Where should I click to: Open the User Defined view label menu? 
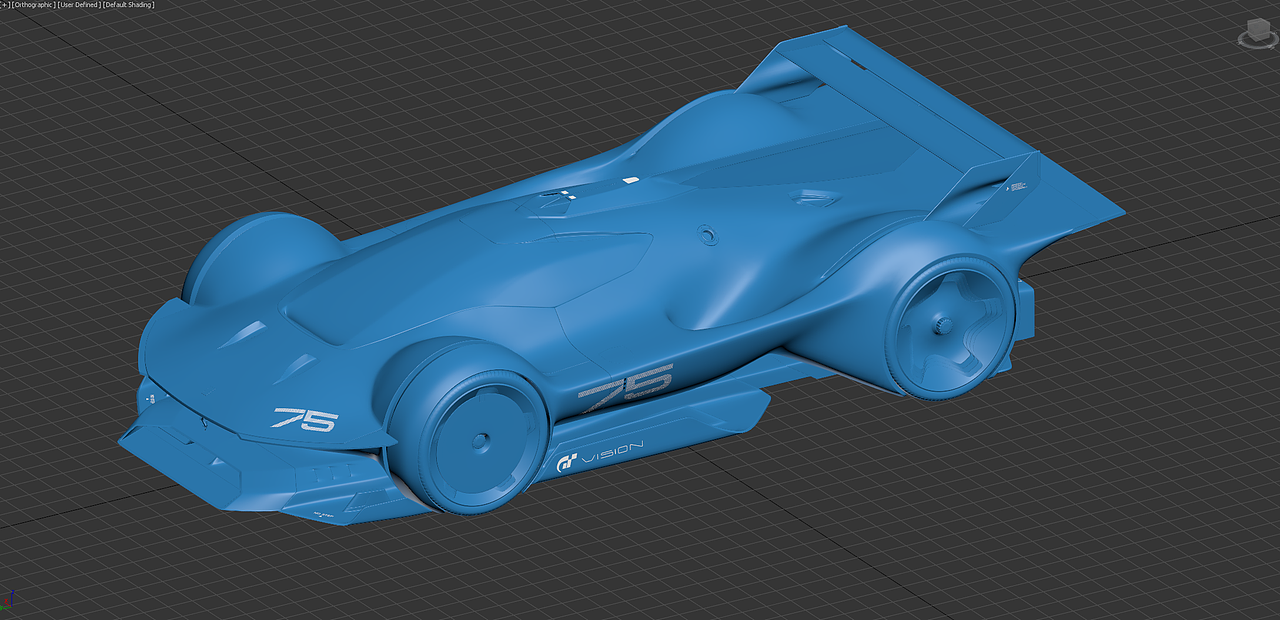[77, 4]
